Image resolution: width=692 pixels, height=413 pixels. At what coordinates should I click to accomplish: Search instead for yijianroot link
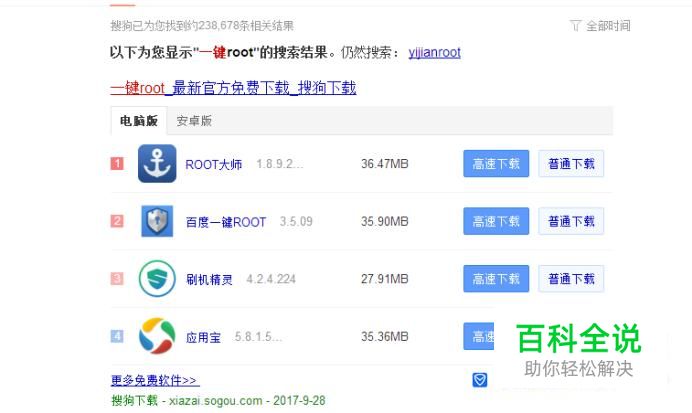pos(434,53)
